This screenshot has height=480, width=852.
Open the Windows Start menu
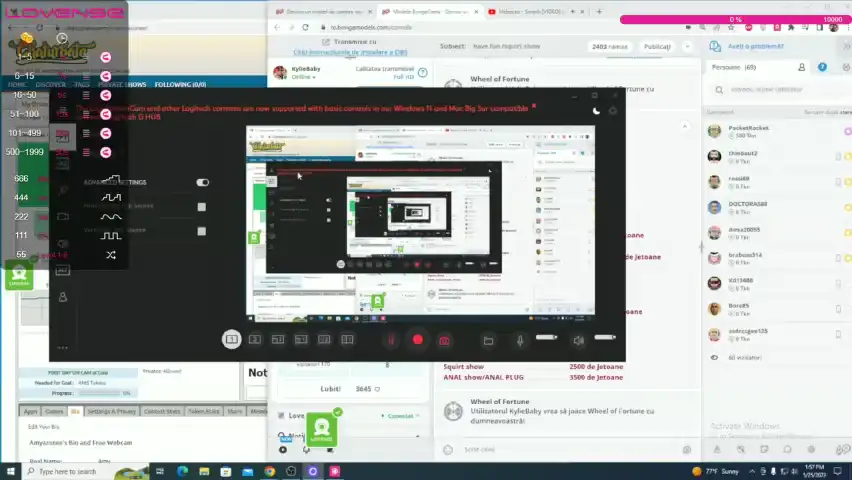click(10, 471)
